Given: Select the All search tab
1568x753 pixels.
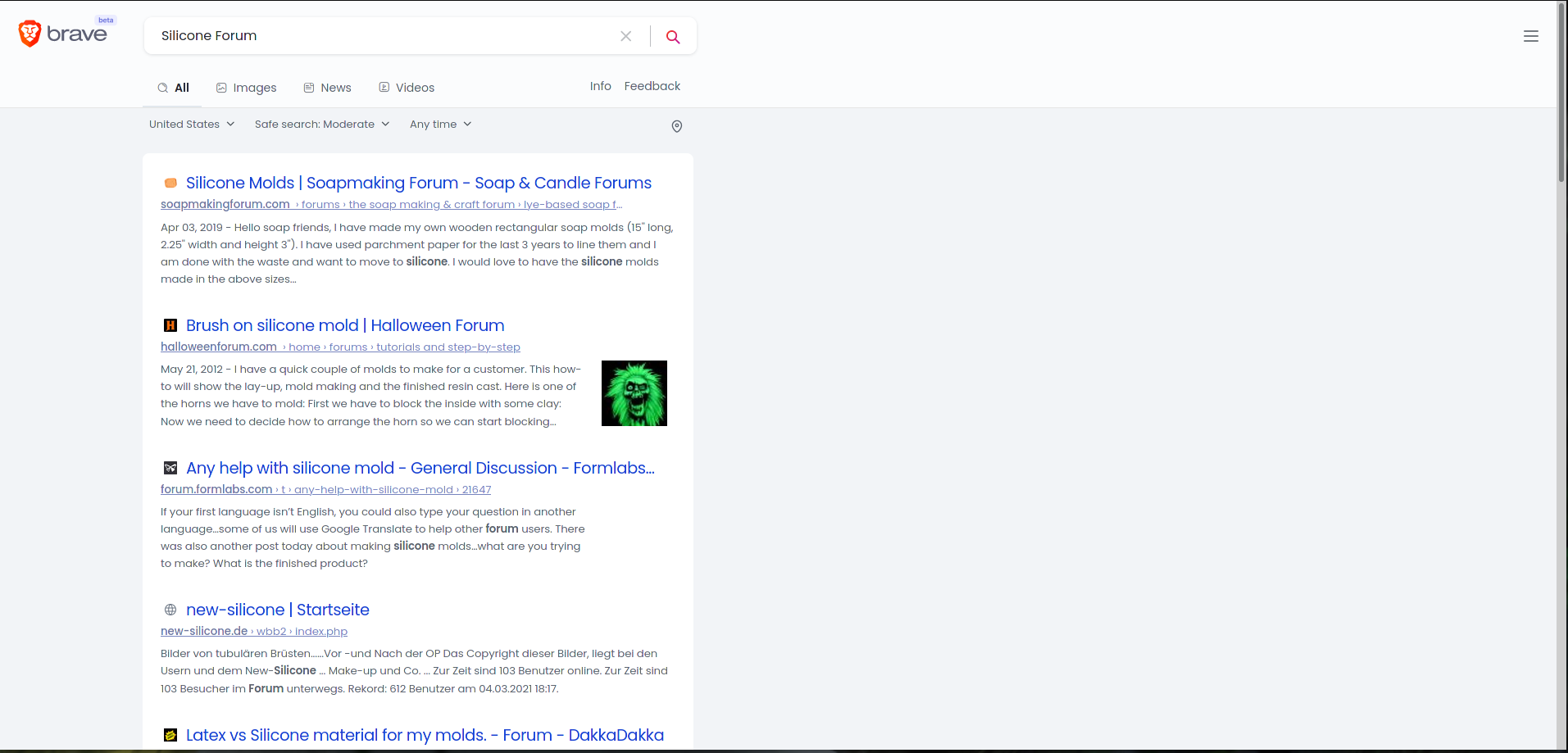Looking at the screenshot, I should click(x=174, y=88).
